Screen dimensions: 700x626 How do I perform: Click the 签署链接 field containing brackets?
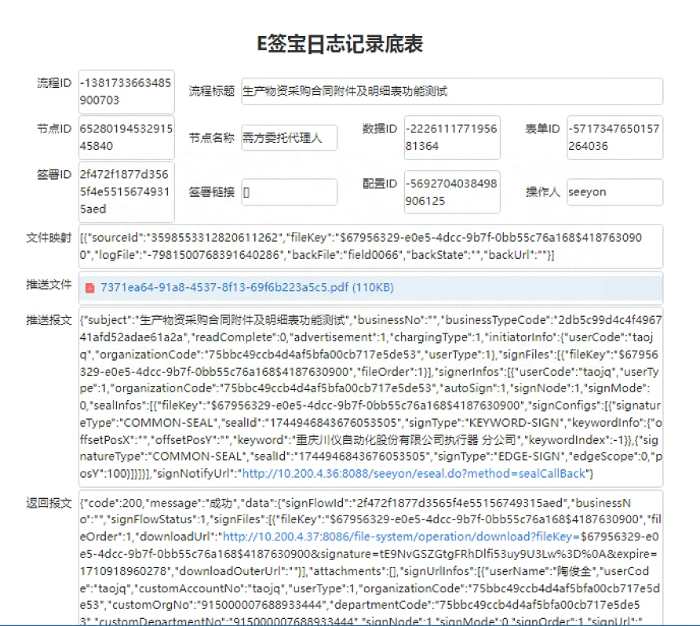(x=289, y=192)
